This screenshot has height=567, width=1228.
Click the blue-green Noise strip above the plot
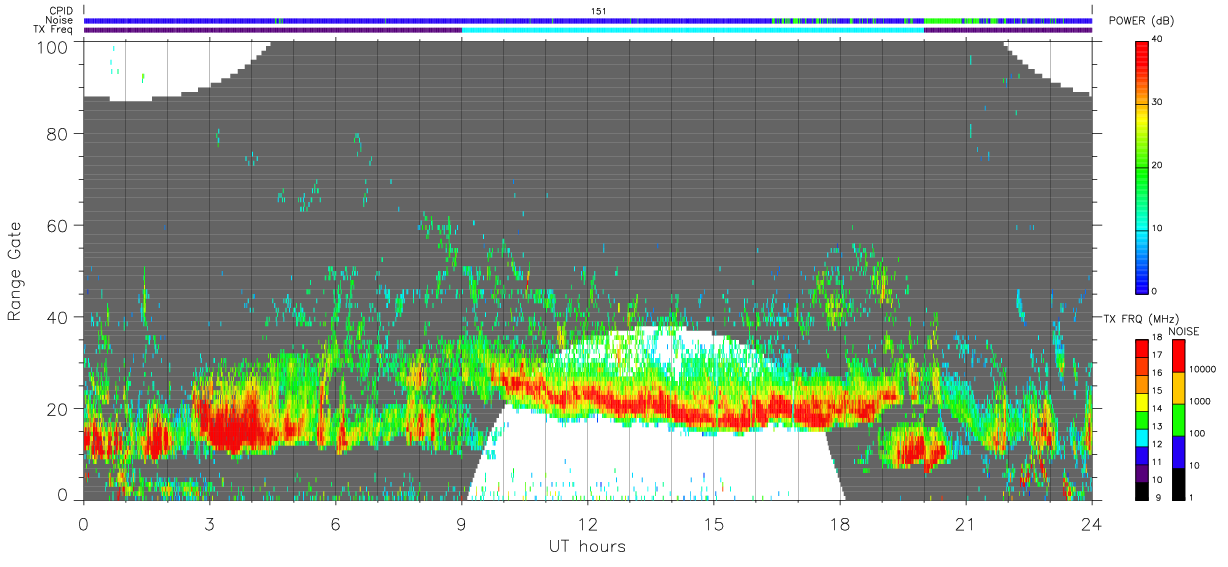[x=588, y=20]
